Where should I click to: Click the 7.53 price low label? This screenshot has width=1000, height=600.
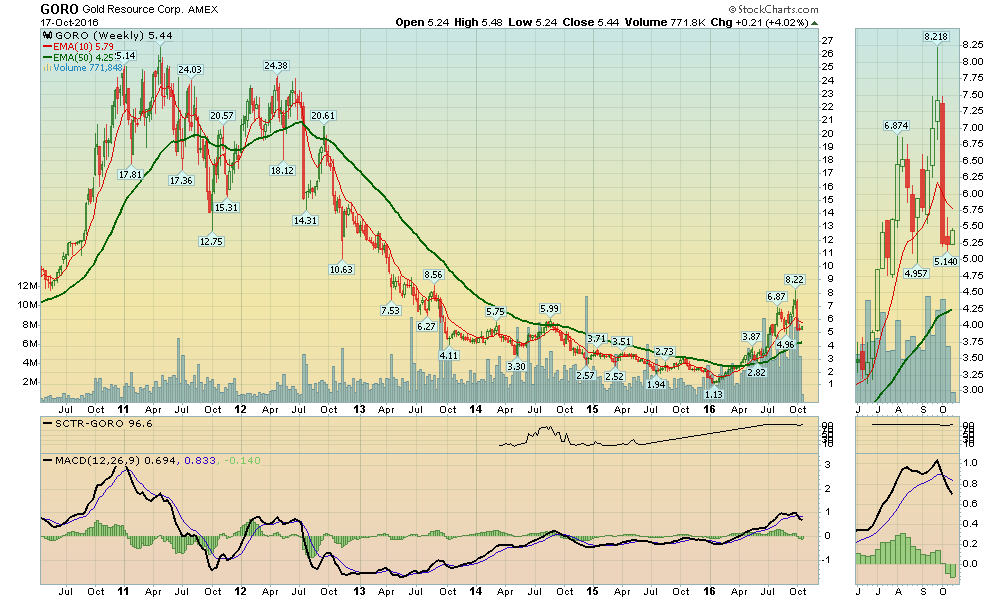(x=390, y=311)
